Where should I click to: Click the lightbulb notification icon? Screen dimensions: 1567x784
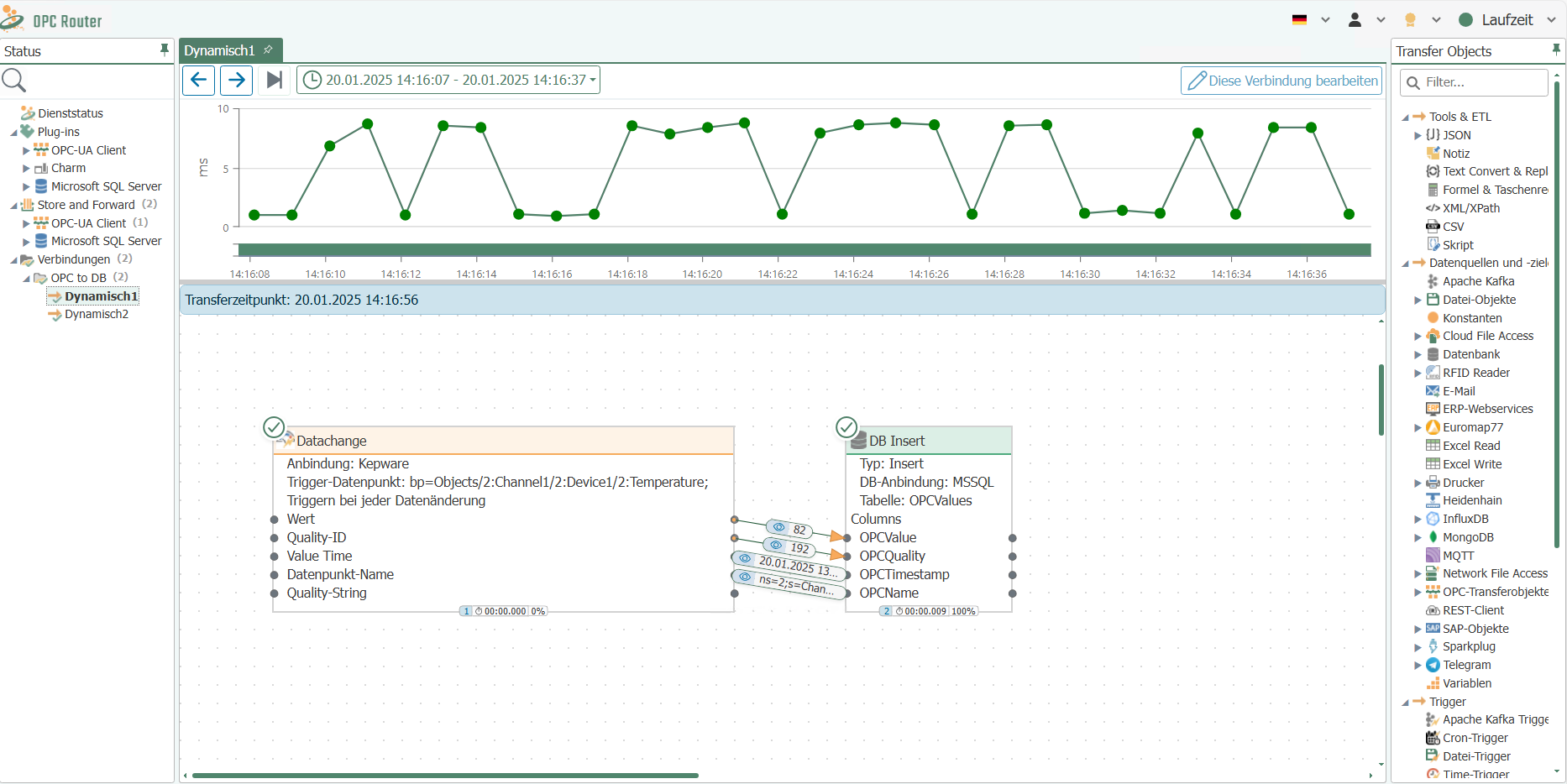coord(1410,20)
